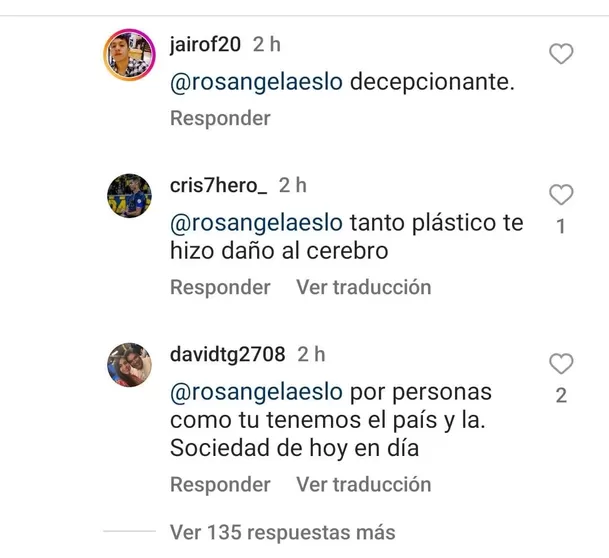Image resolution: width=609 pixels, height=558 pixels.
Task: Show translation of cris7hero_'s comment
Action: pyautogui.click(x=364, y=287)
